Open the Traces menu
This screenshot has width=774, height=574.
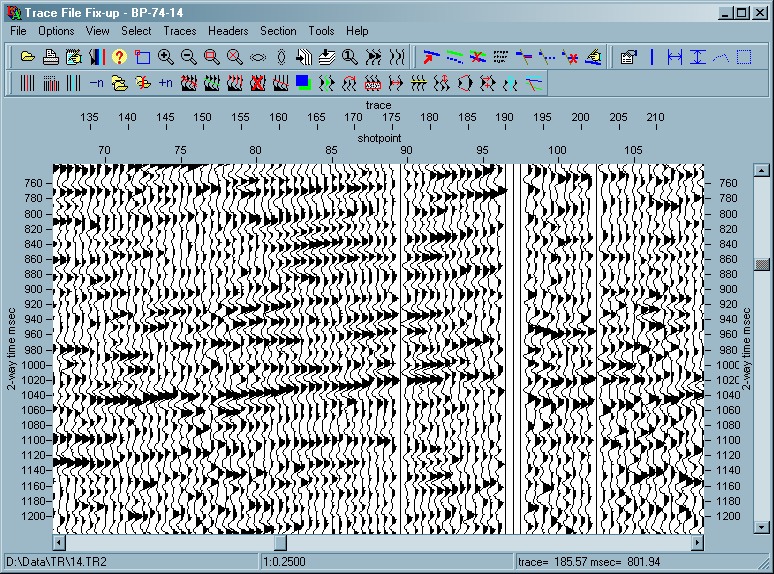tap(180, 31)
